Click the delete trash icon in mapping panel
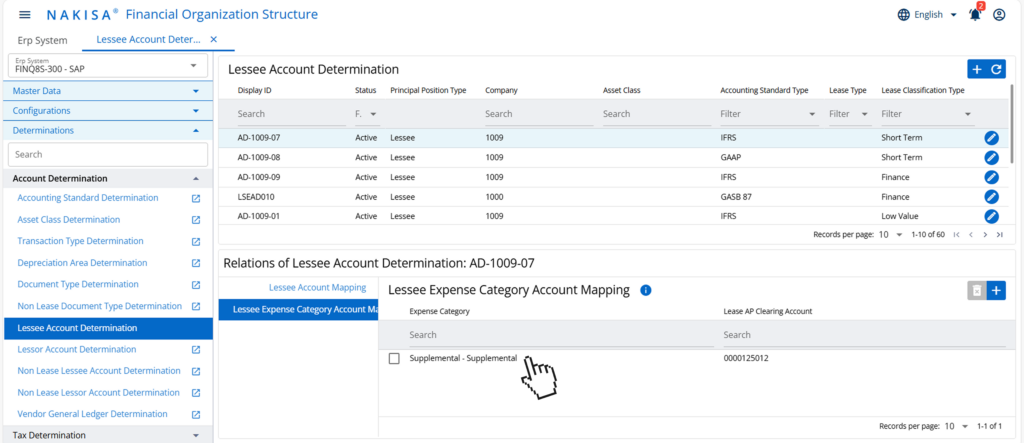Screen dimensions: 1024x443 click(977, 291)
